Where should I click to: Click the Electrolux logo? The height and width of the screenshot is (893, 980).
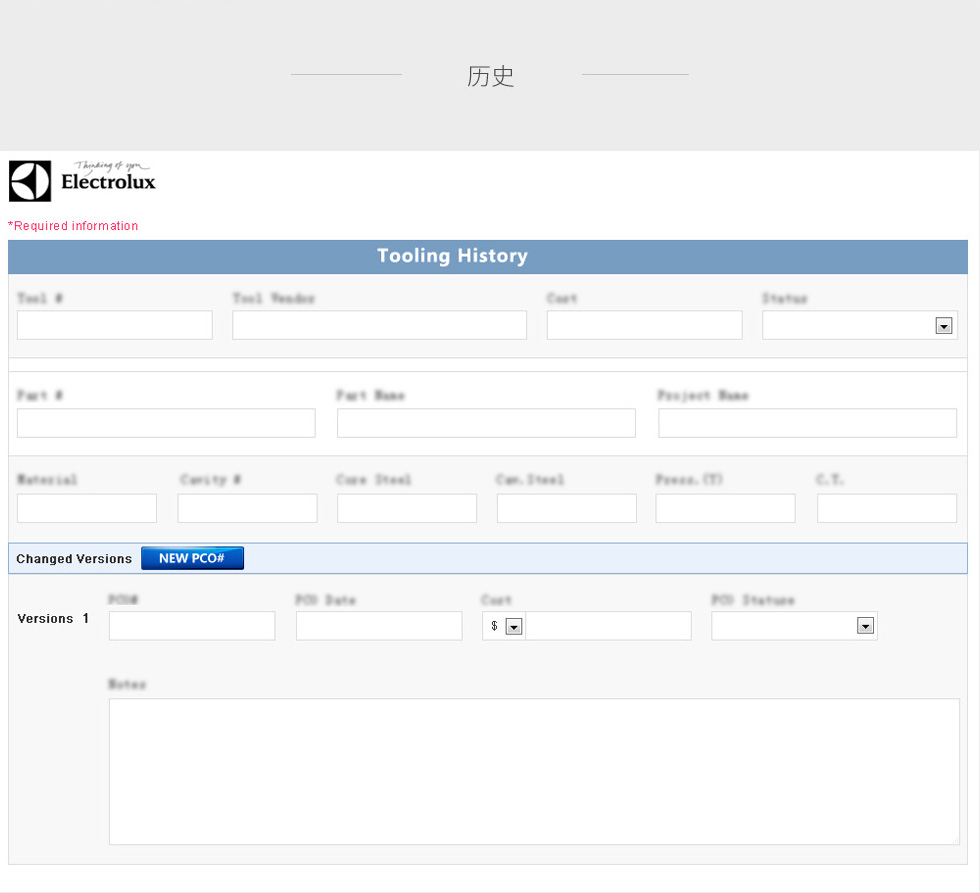tap(83, 180)
